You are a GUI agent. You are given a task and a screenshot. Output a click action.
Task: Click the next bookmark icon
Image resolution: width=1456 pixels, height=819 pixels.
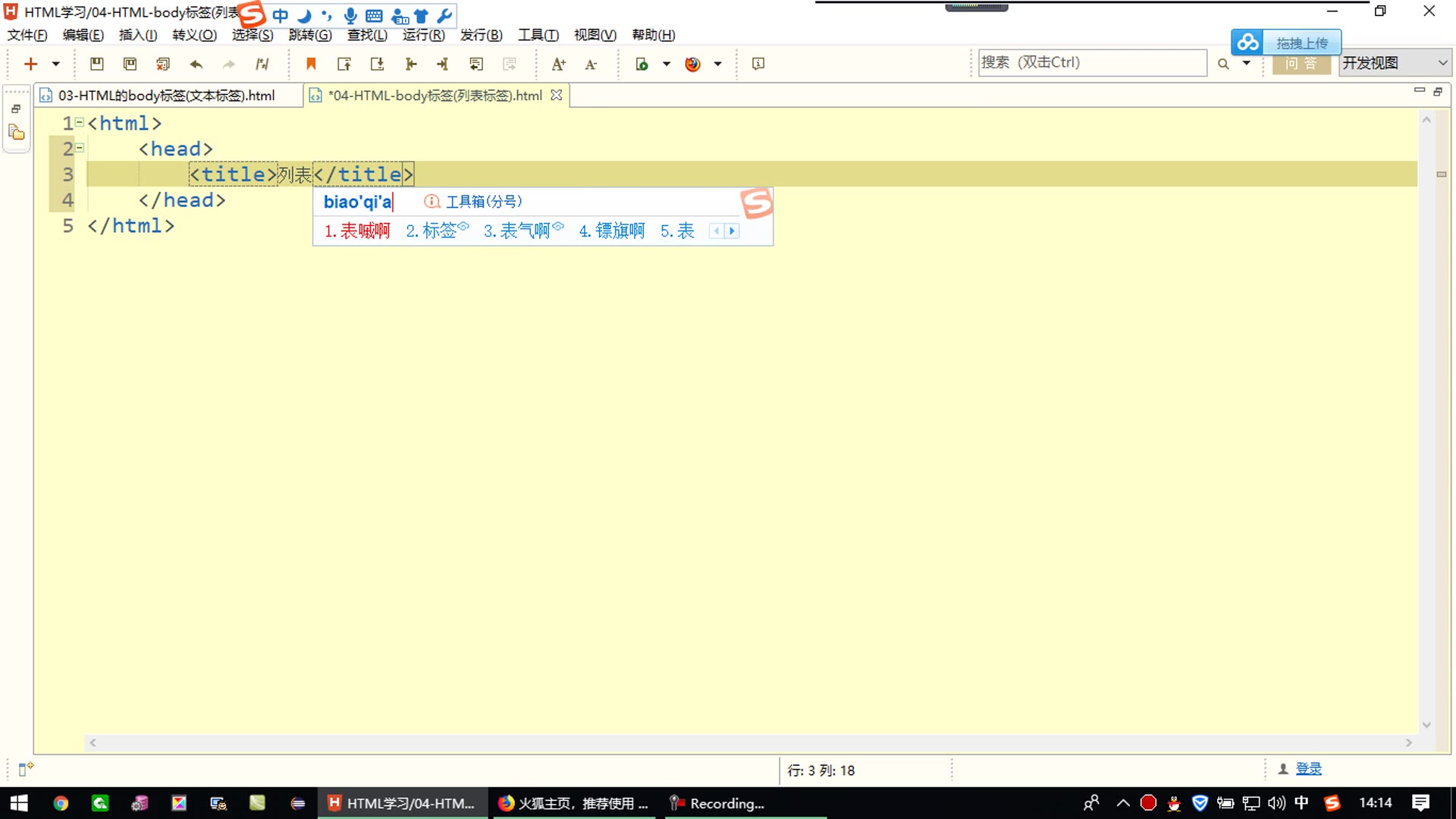click(x=377, y=64)
